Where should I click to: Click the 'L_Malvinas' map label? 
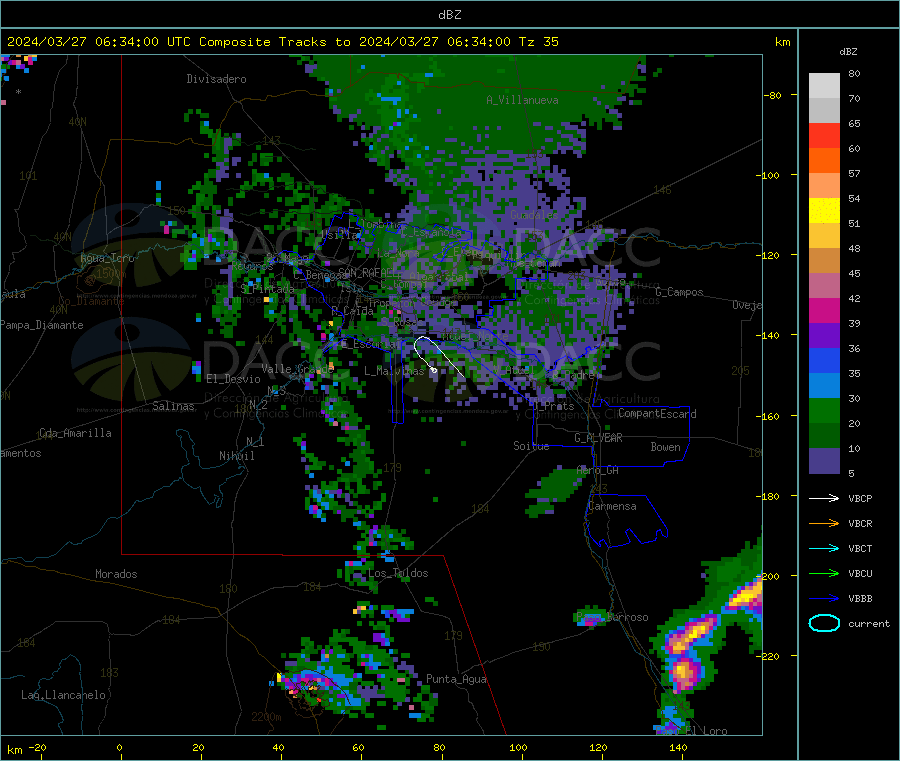pyautogui.click(x=394, y=371)
